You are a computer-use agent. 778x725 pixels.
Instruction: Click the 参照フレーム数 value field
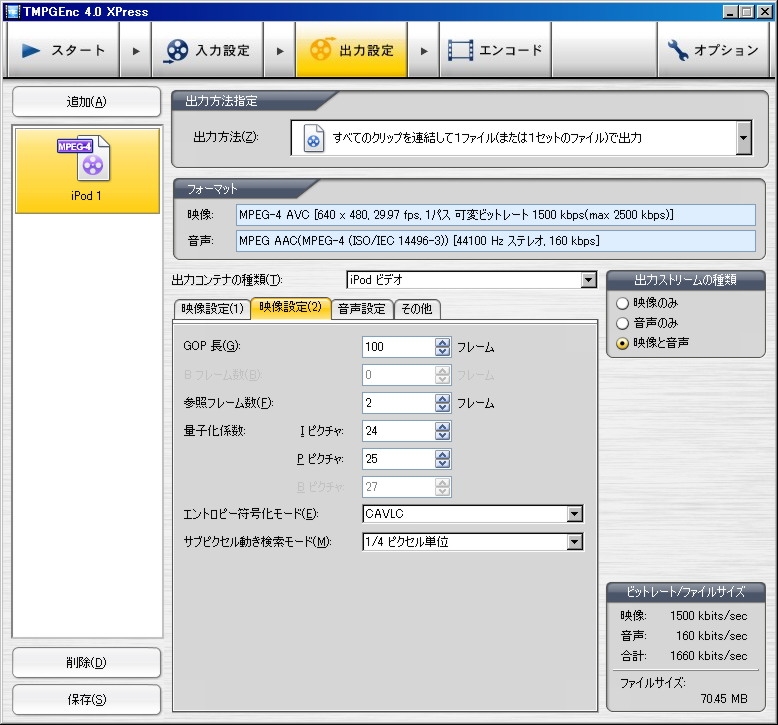pos(399,403)
